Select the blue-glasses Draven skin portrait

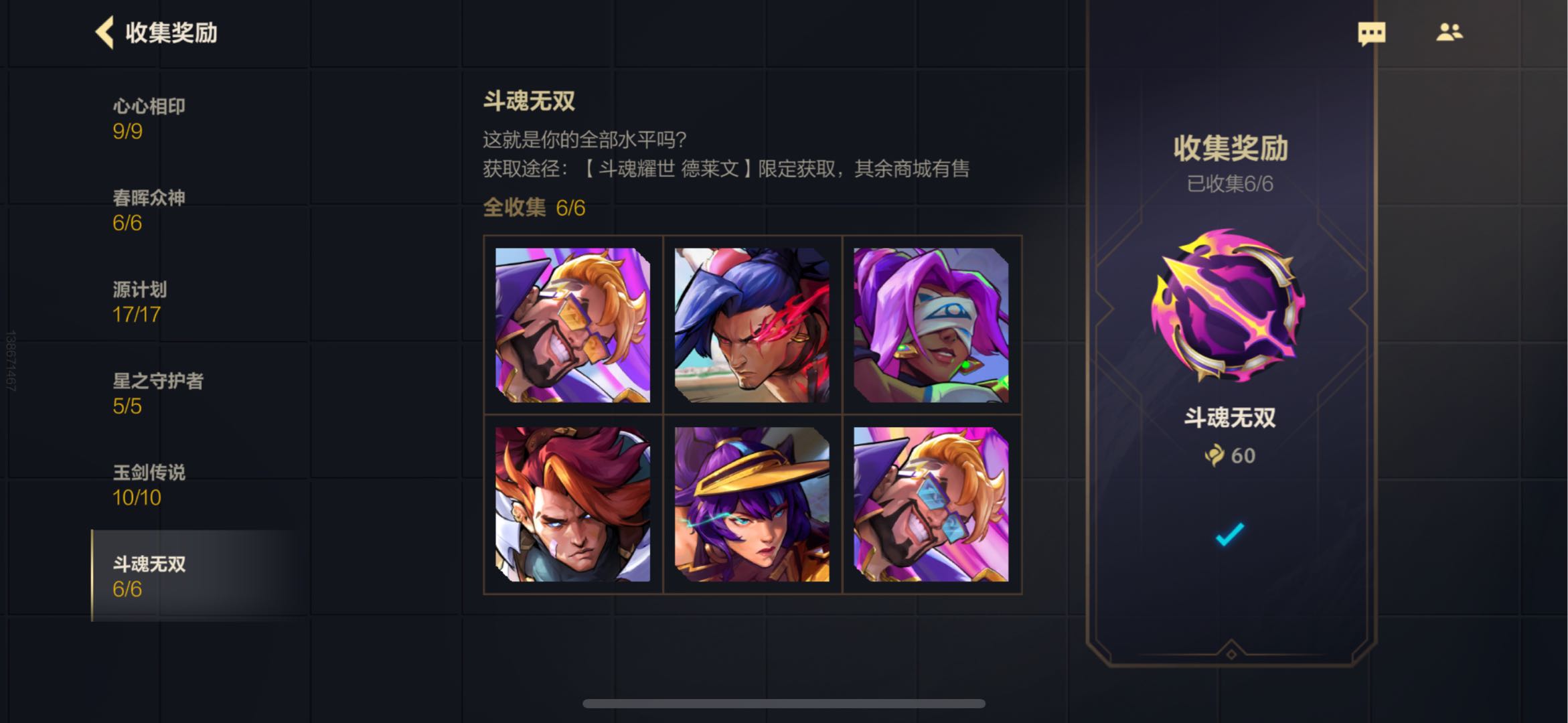coord(931,505)
